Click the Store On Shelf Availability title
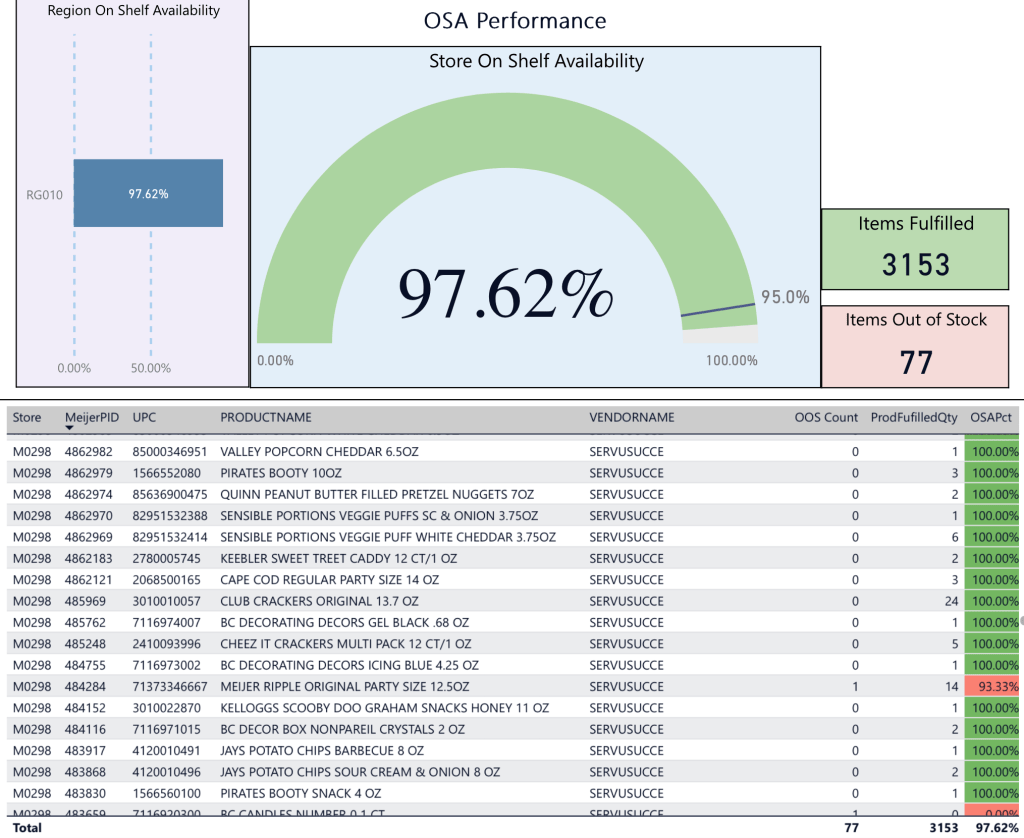This screenshot has width=1024, height=838. point(536,61)
